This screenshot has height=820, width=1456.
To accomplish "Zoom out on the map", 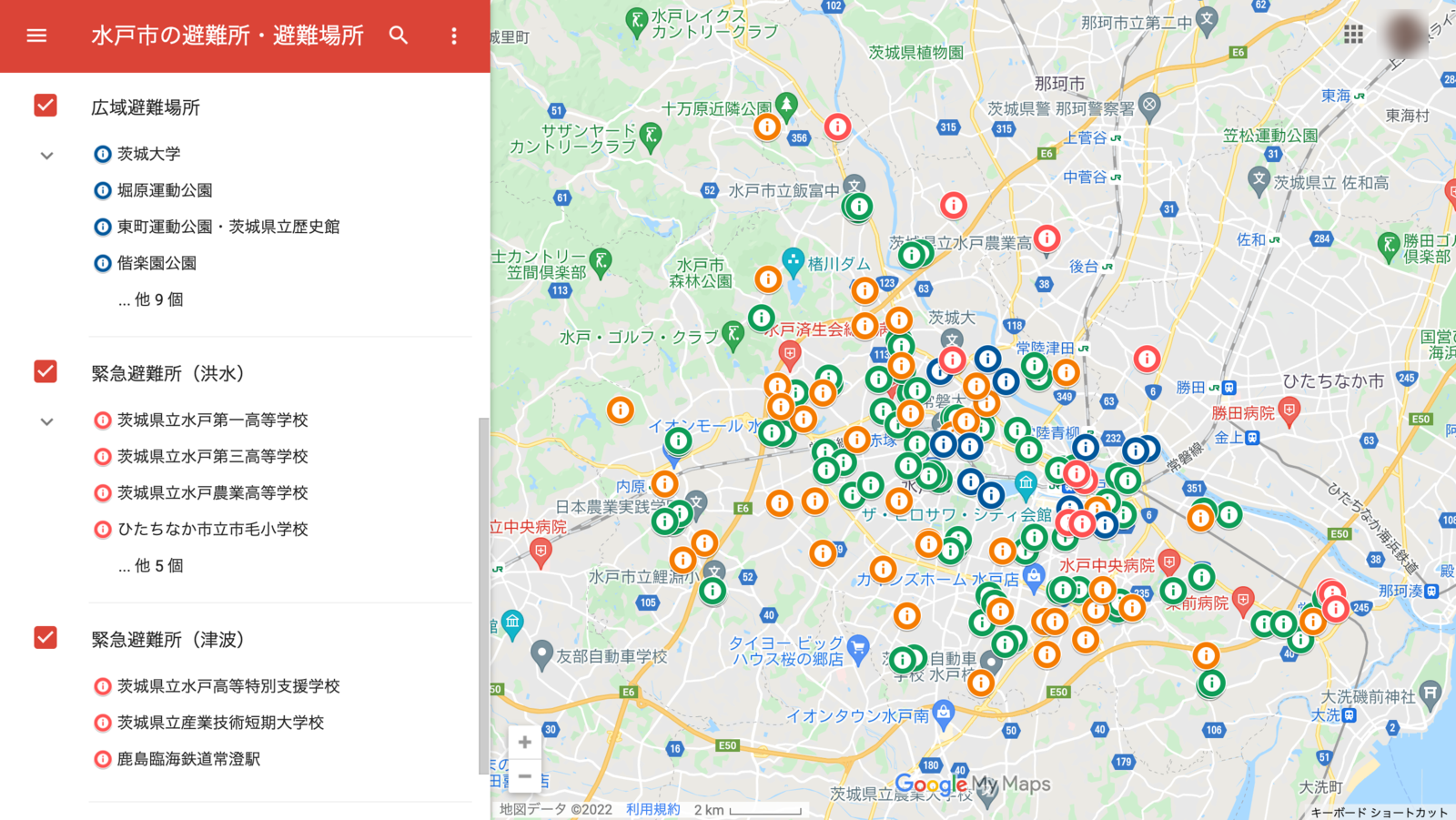I will (525, 776).
